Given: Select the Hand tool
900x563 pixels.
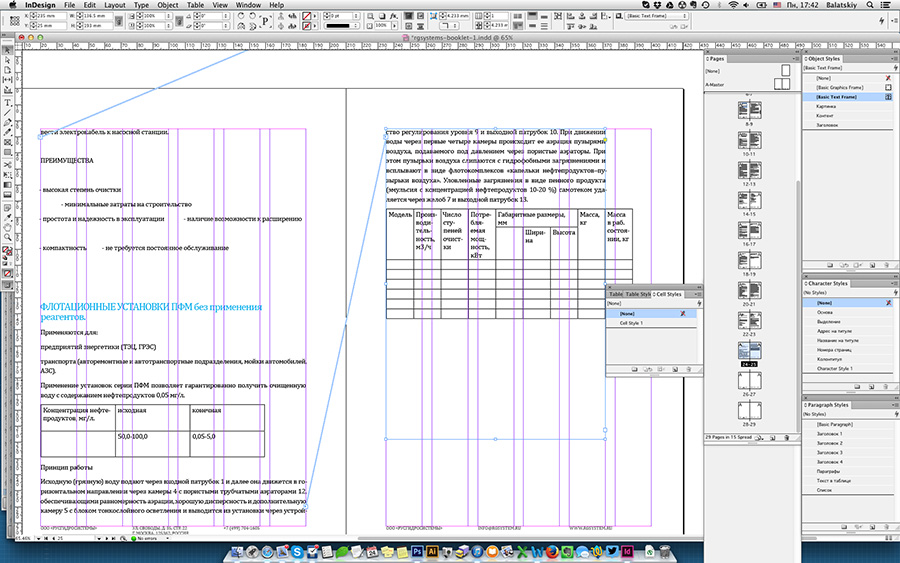Looking at the screenshot, I should [7, 228].
